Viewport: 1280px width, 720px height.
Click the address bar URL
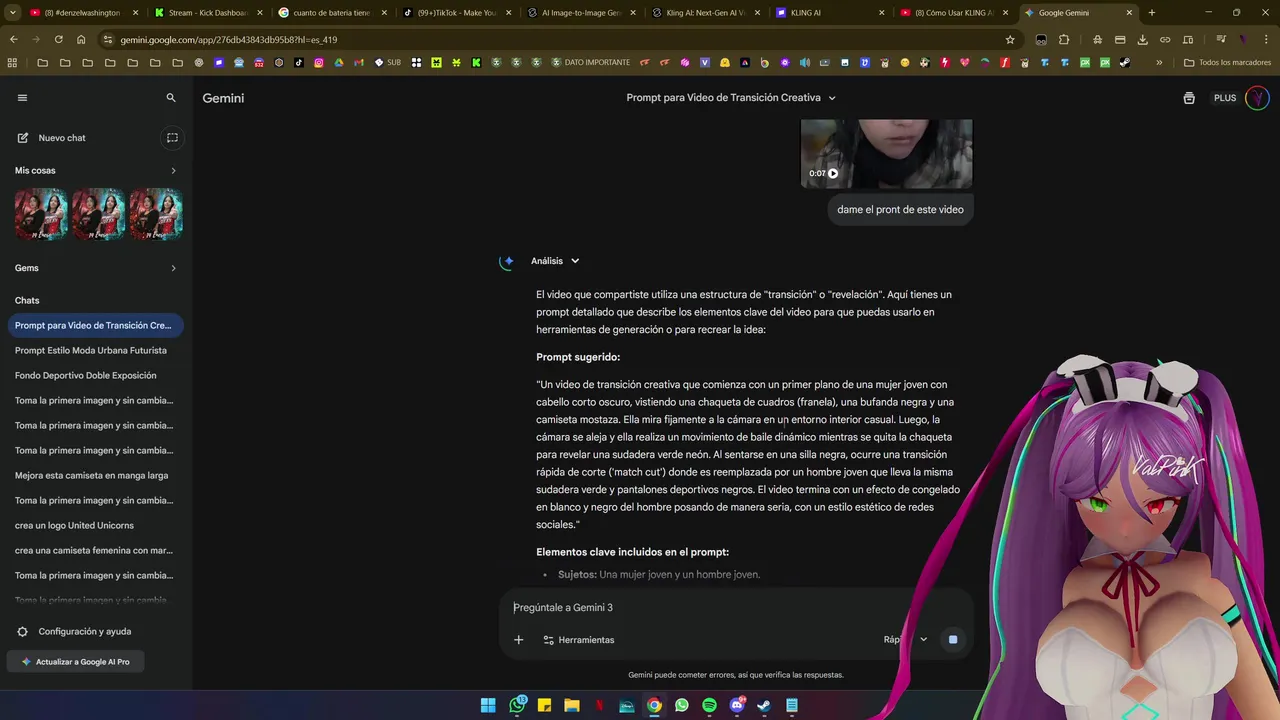click(x=228, y=40)
